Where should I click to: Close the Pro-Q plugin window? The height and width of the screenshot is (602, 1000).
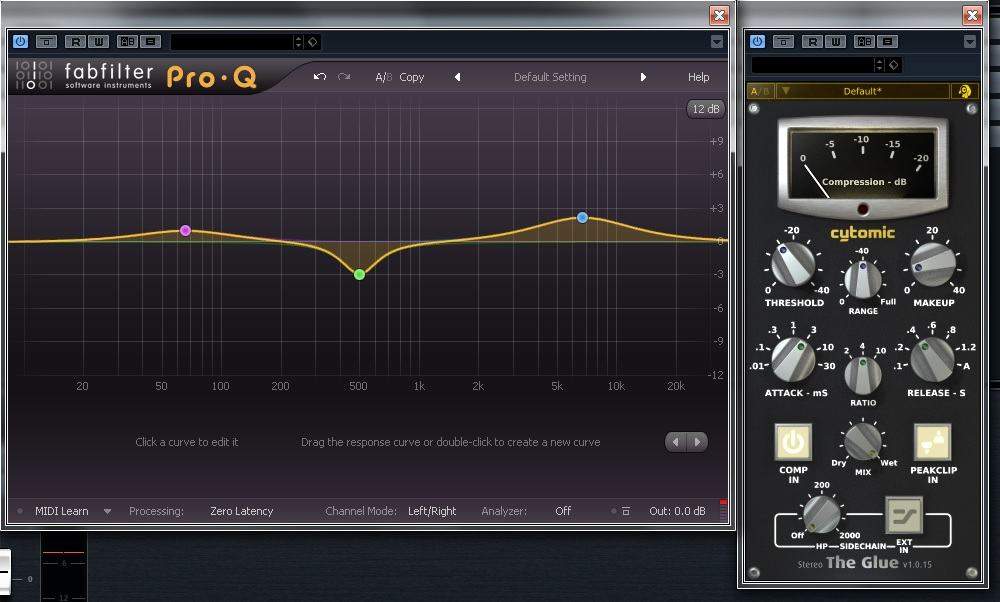[719, 15]
